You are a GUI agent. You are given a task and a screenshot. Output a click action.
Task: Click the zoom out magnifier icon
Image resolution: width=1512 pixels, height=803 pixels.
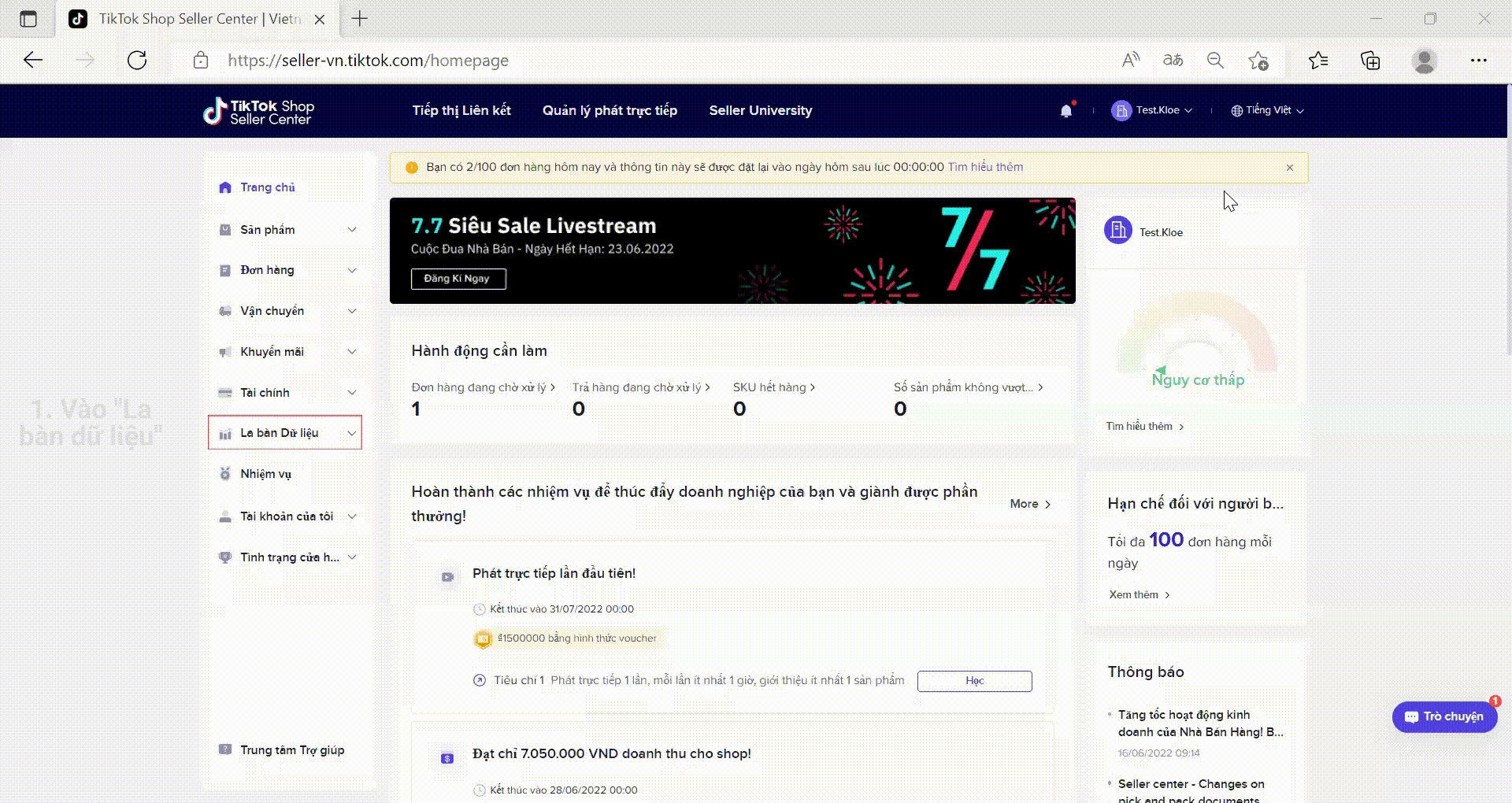click(1215, 61)
